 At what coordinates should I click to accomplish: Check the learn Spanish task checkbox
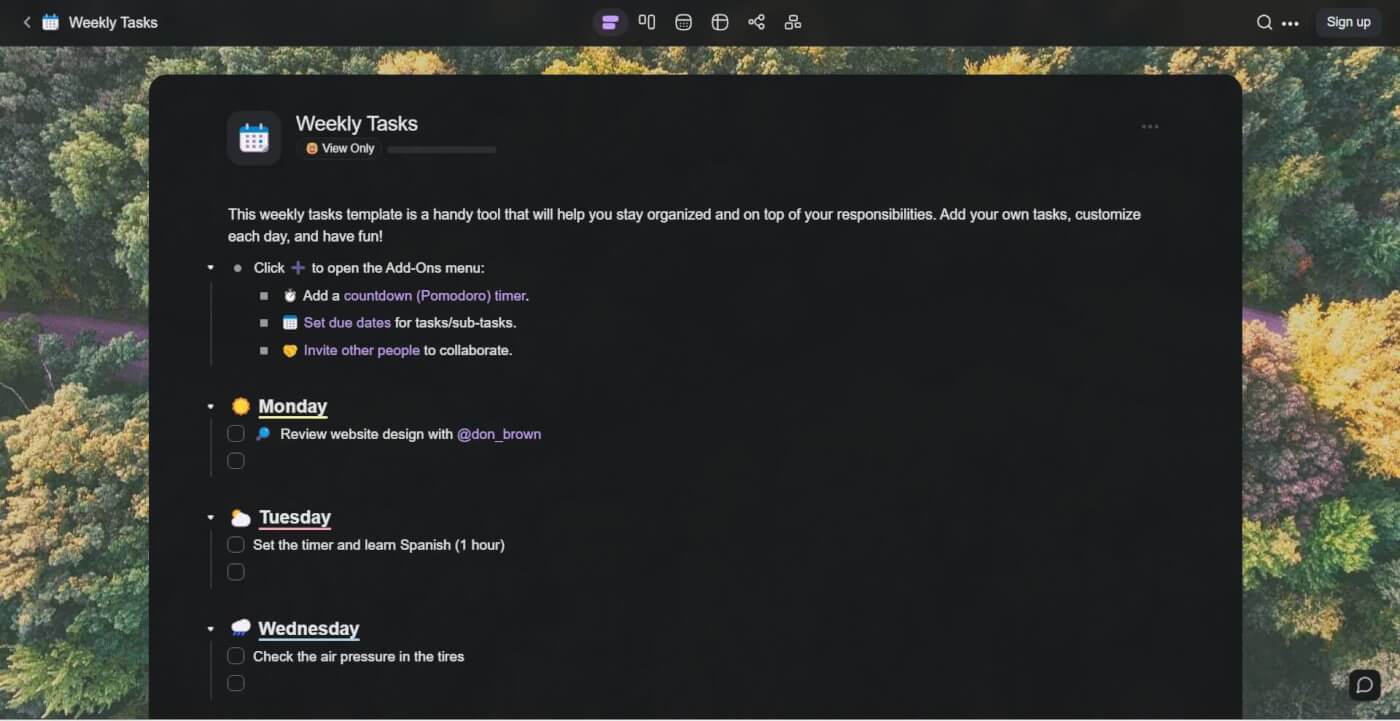(x=236, y=545)
